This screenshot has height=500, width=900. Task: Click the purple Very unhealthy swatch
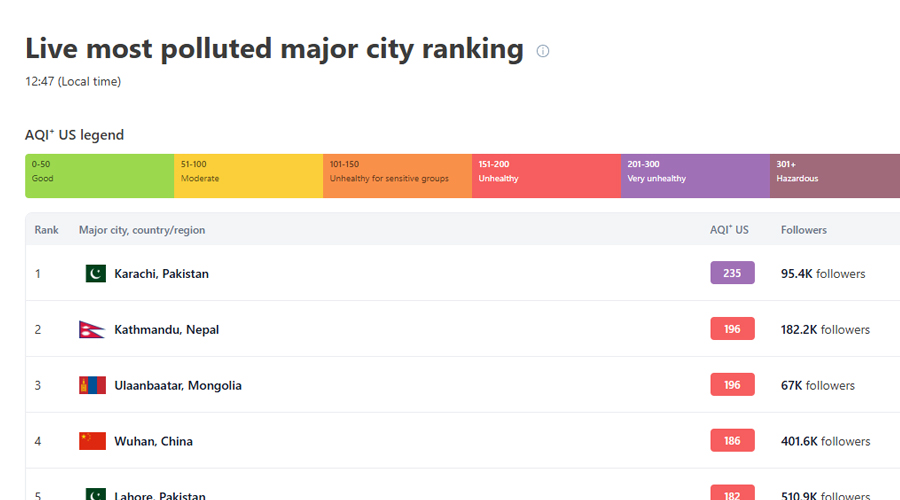click(x=695, y=176)
